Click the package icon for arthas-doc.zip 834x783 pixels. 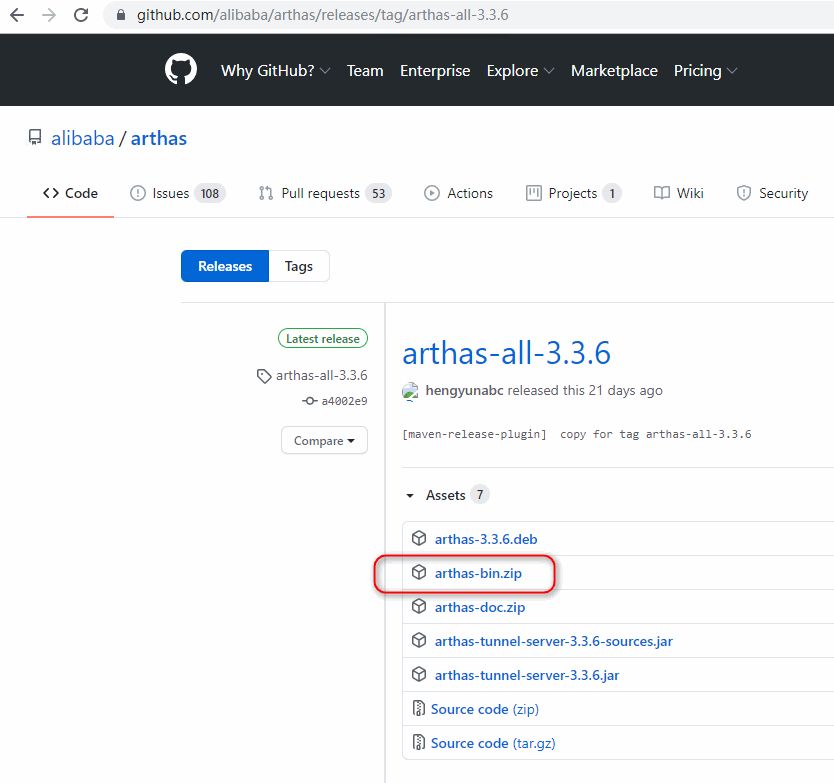coord(419,606)
